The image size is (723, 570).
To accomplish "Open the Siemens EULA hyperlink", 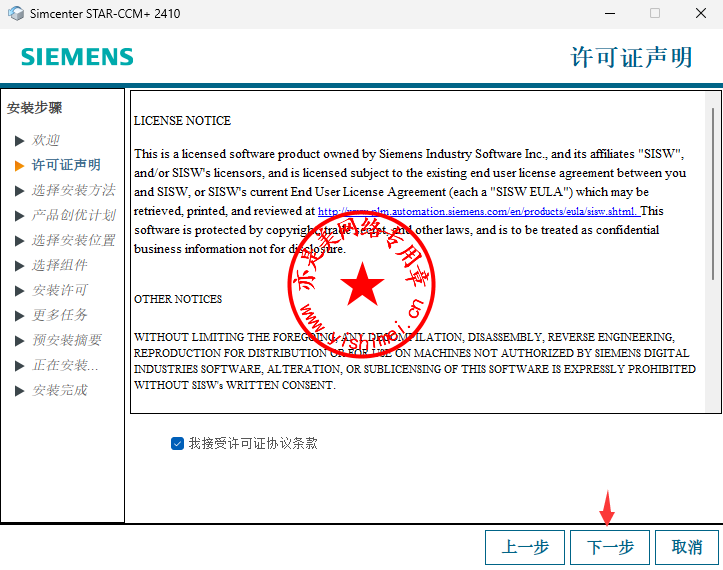I will click(x=479, y=212).
